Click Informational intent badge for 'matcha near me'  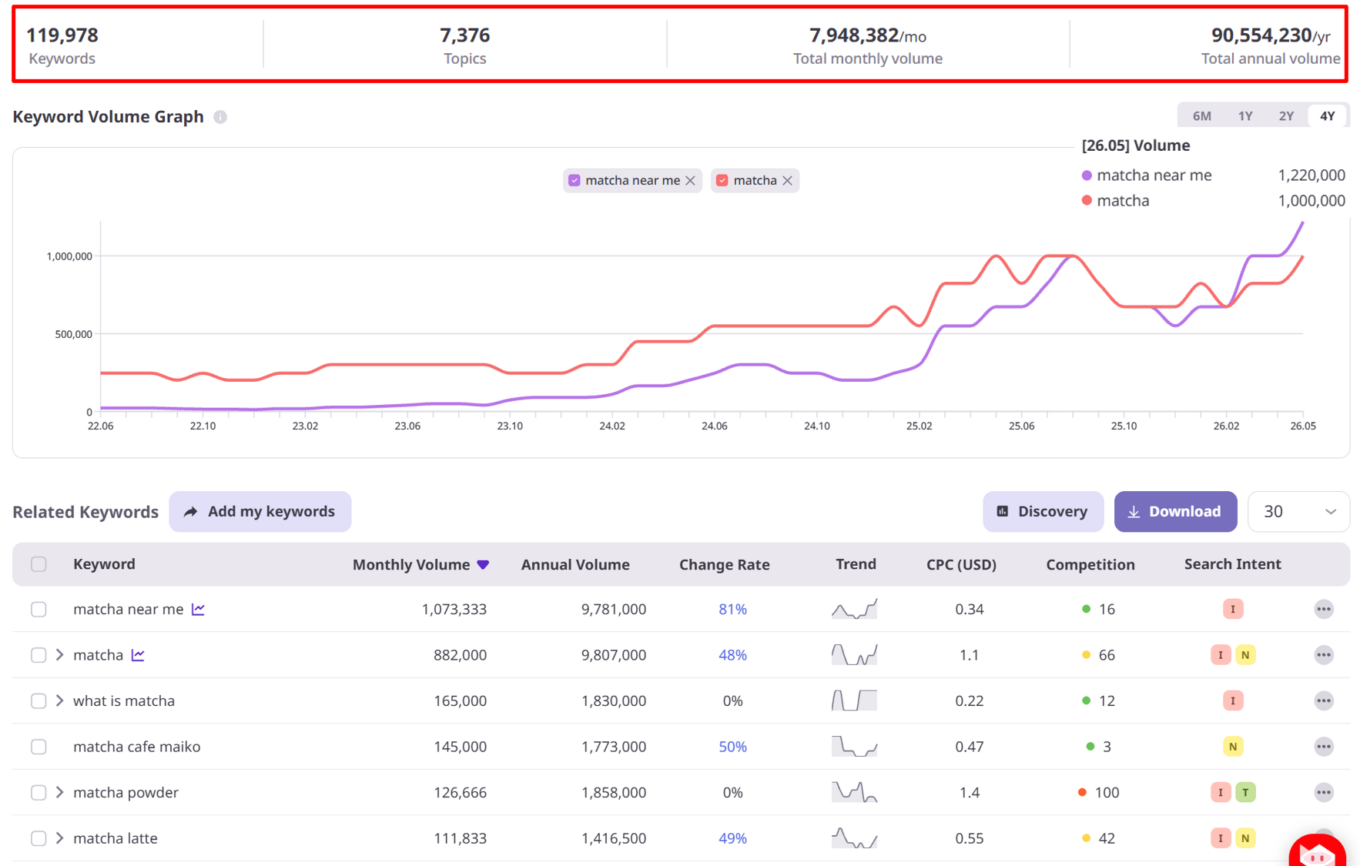click(1233, 609)
